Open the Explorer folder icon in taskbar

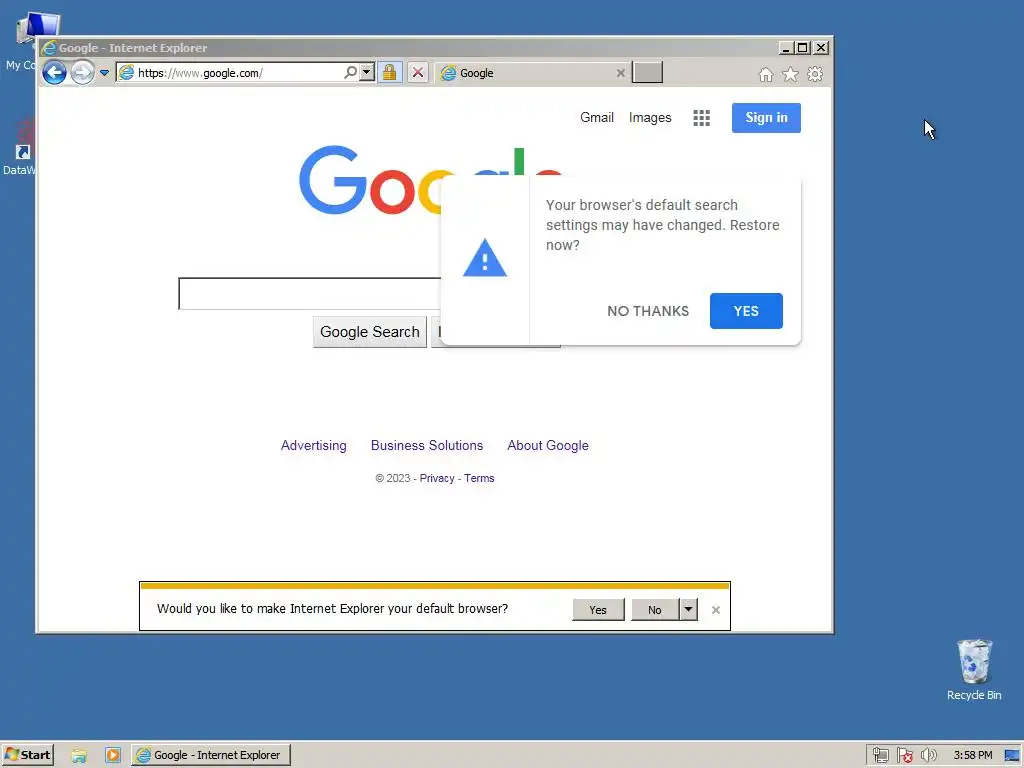[x=79, y=756]
